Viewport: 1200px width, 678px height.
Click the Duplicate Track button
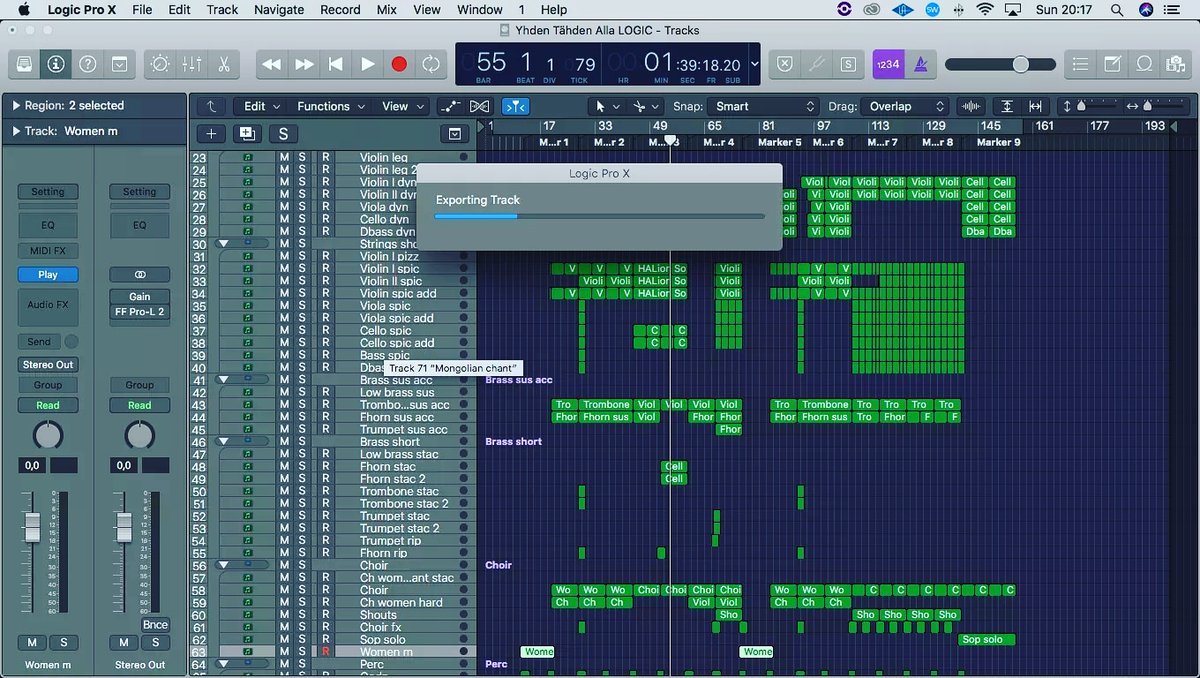click(246, 134)
